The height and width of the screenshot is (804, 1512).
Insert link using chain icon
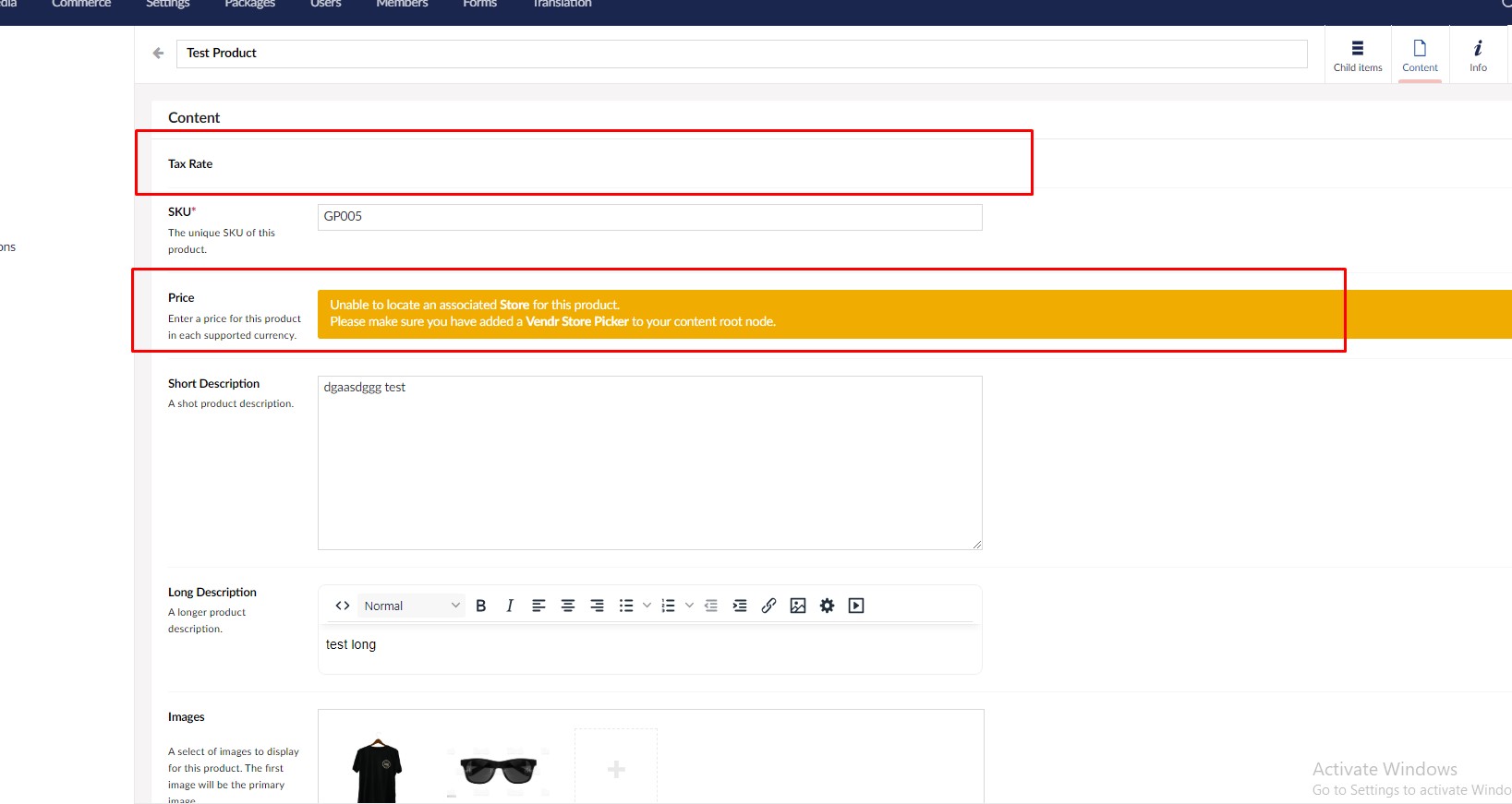[768, 606]
